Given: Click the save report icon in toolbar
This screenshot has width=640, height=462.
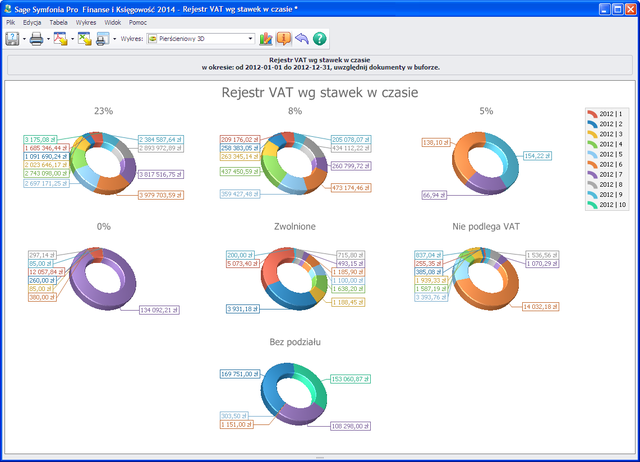Looking at the screenshot, I should coord(13,39).
